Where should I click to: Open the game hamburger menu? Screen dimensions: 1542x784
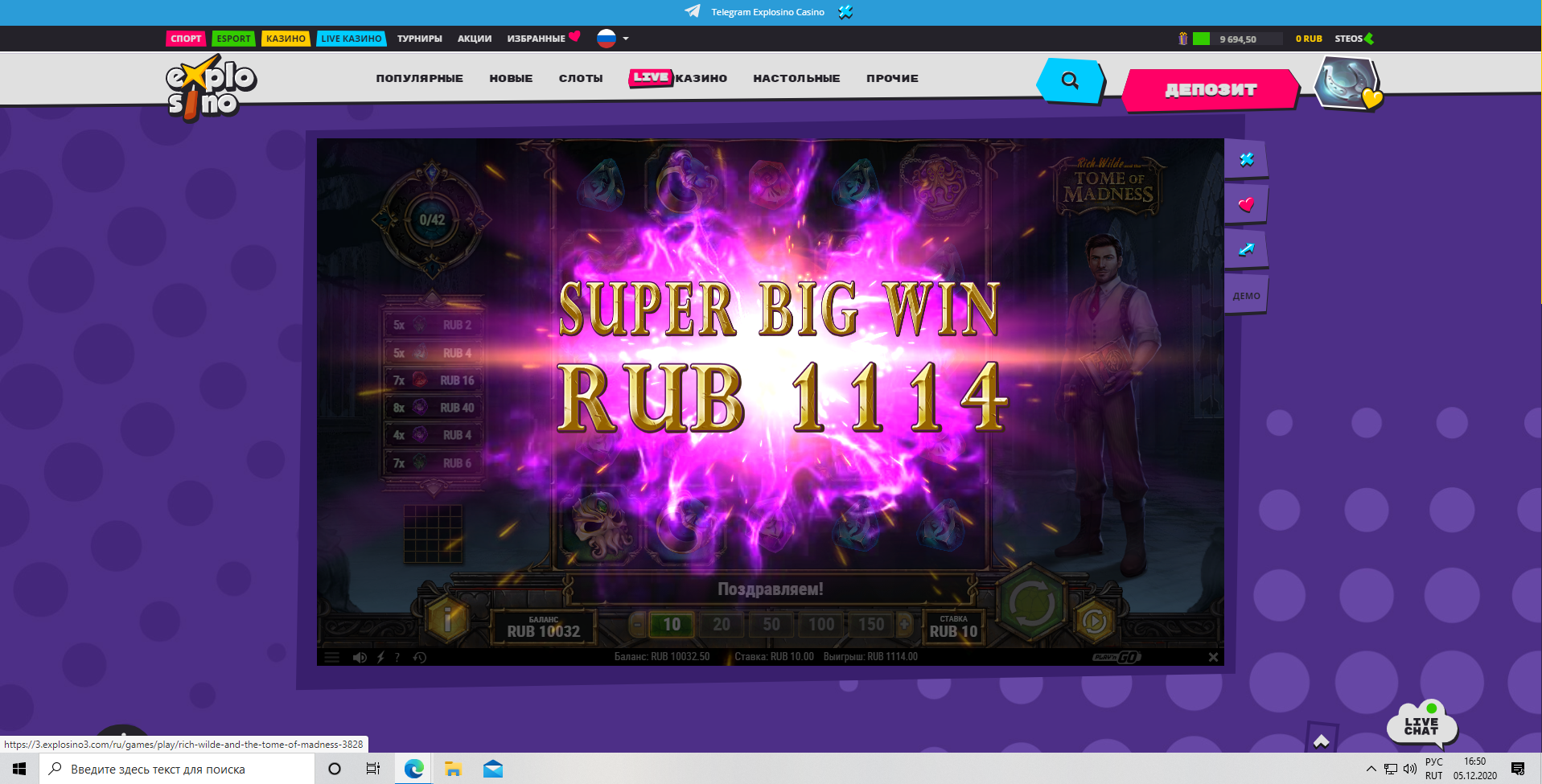331,657
